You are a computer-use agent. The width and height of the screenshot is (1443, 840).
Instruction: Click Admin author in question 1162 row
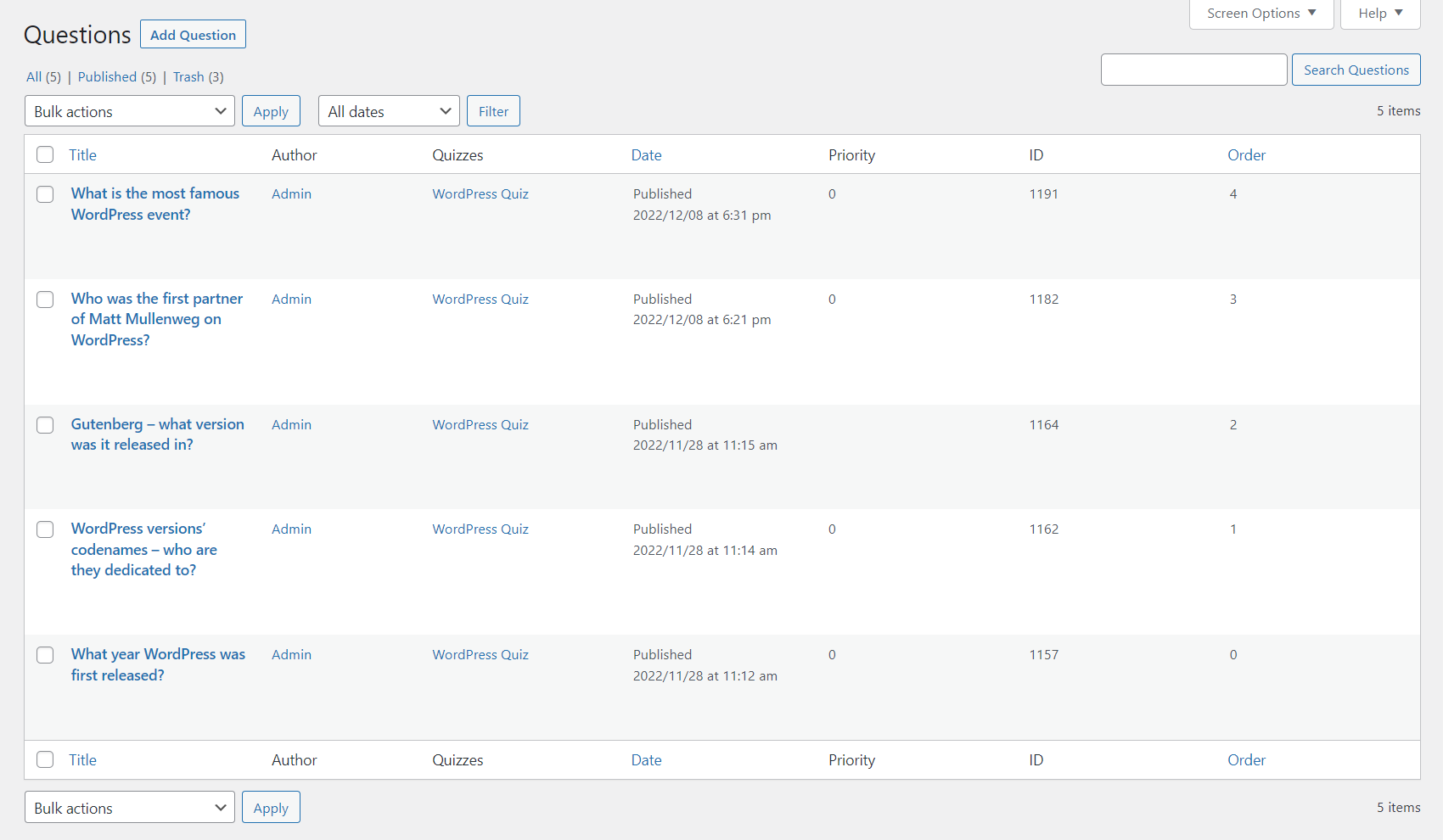coord(291,529)
